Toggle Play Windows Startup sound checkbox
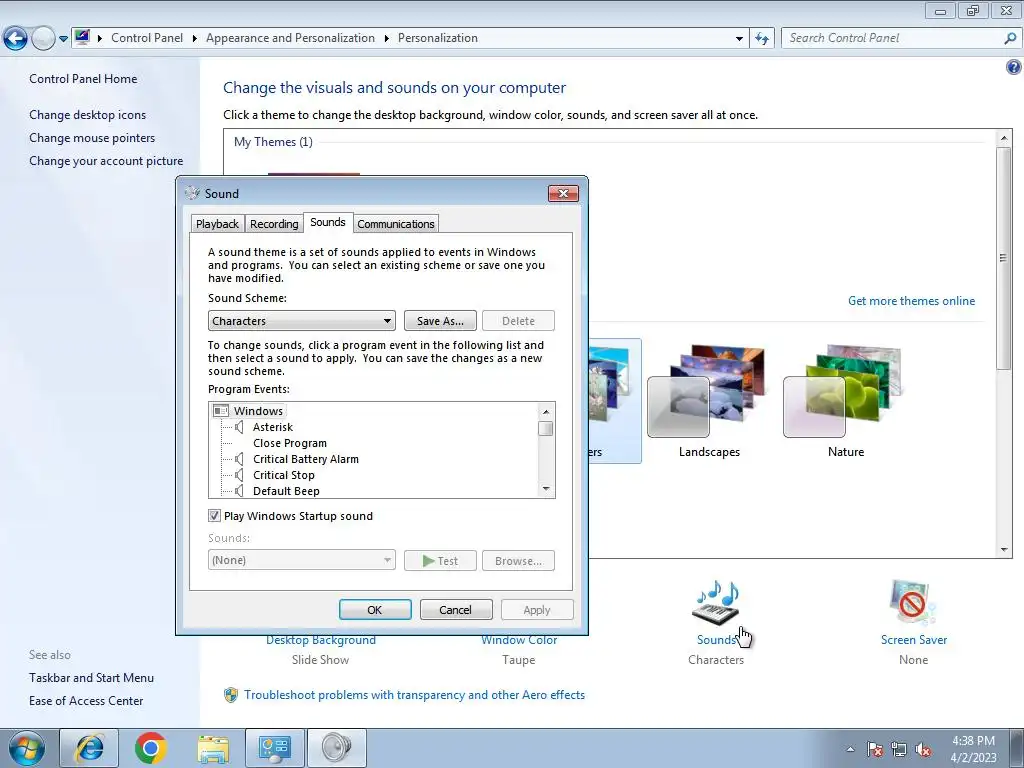The width and height of the screenshot is (1024, 768). pos(214,515)
